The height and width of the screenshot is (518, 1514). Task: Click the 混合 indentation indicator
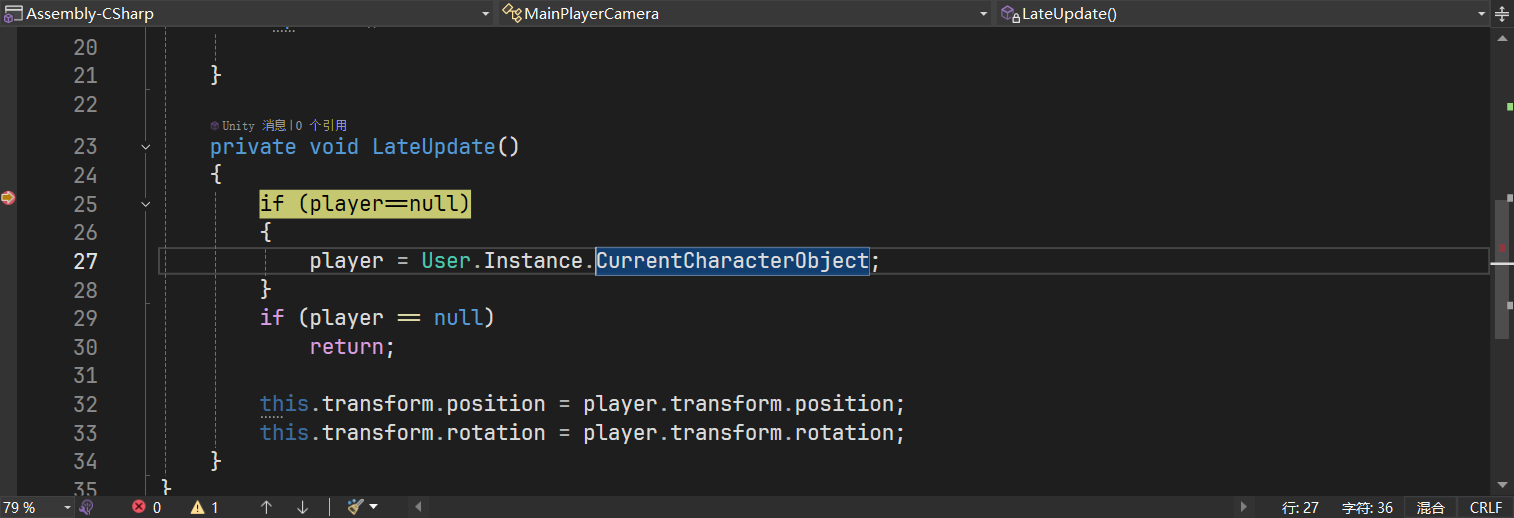tap(1430, 507)
